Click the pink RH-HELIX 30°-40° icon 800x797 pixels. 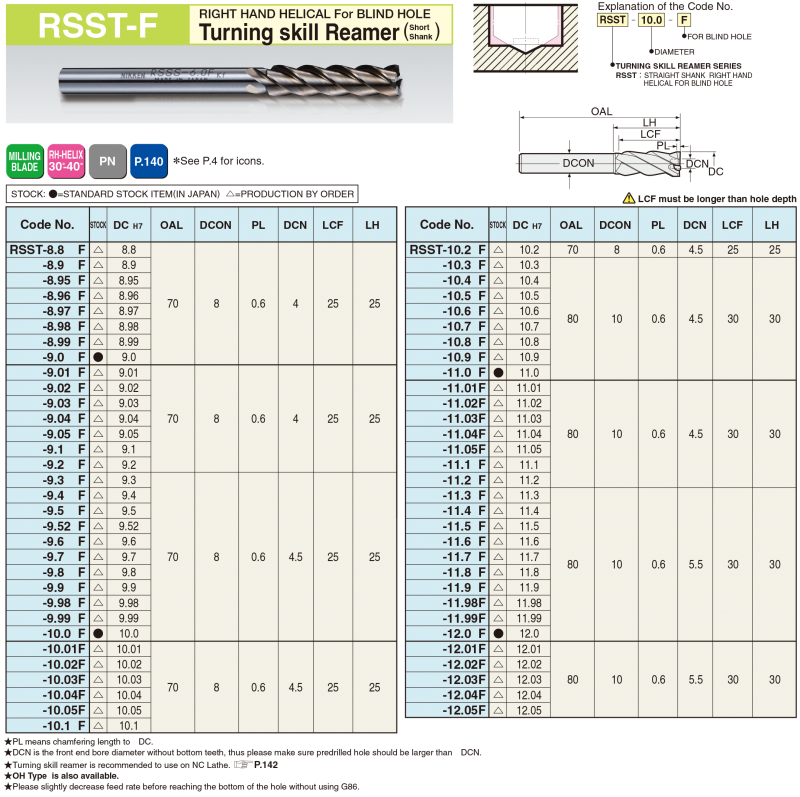pyautogui.click(x=66, y=161)
